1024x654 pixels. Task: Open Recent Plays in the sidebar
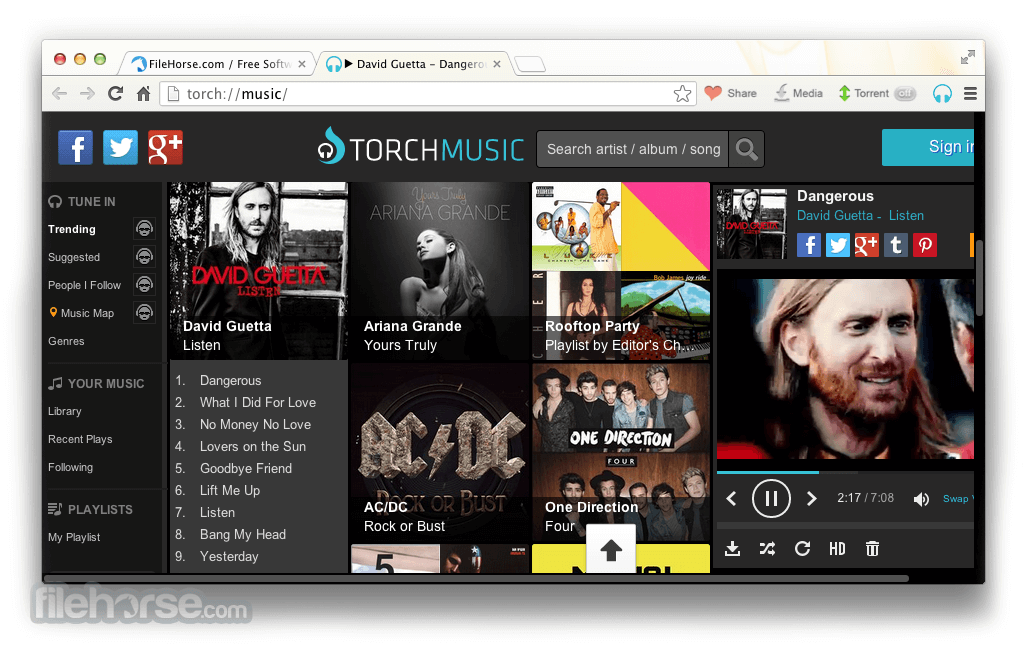[x=80, y=440]
